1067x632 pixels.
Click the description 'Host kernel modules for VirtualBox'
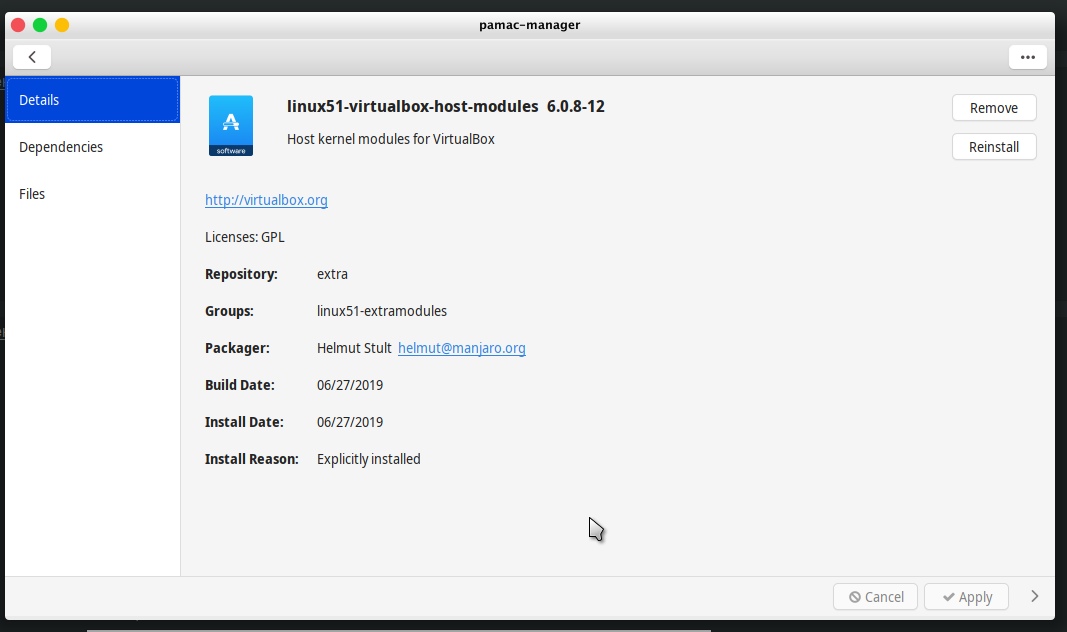pyautogui.click(x=391, y=139)
